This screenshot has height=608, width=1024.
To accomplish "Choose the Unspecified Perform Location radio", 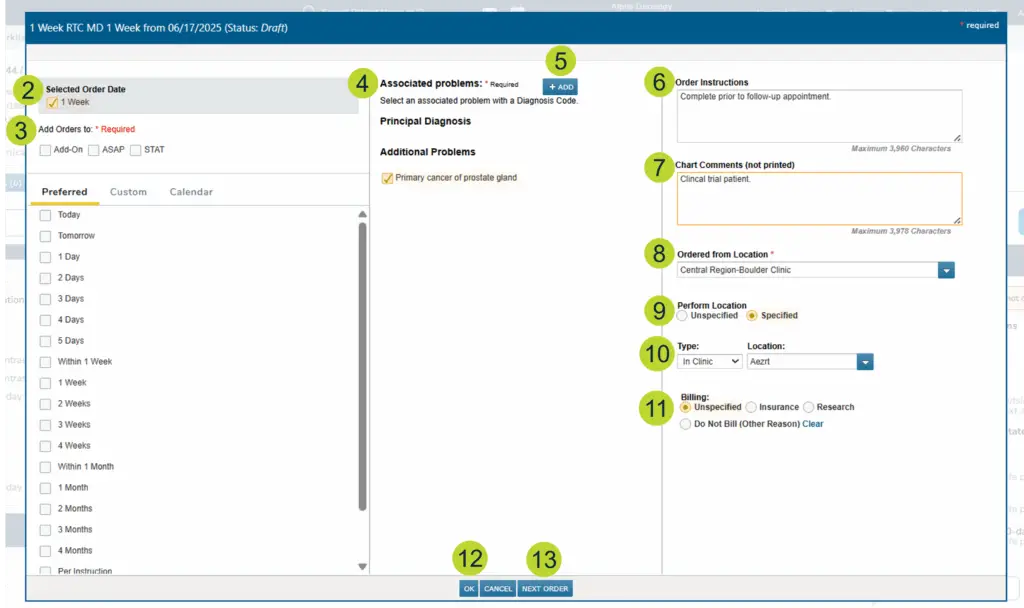I will click(x=682, y=316).
